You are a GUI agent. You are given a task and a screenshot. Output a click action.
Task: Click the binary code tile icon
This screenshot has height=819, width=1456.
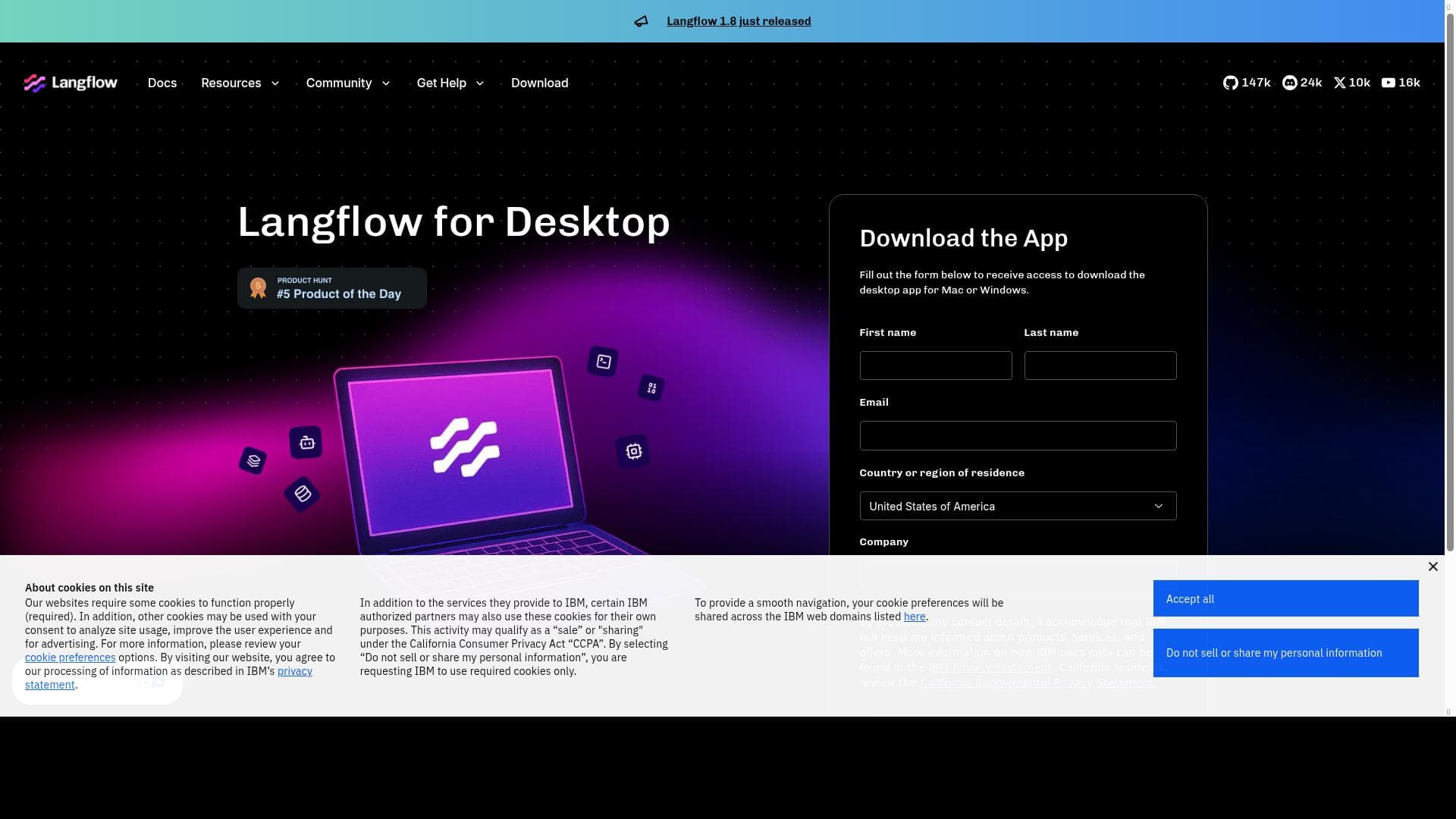(x=651, y=388)
